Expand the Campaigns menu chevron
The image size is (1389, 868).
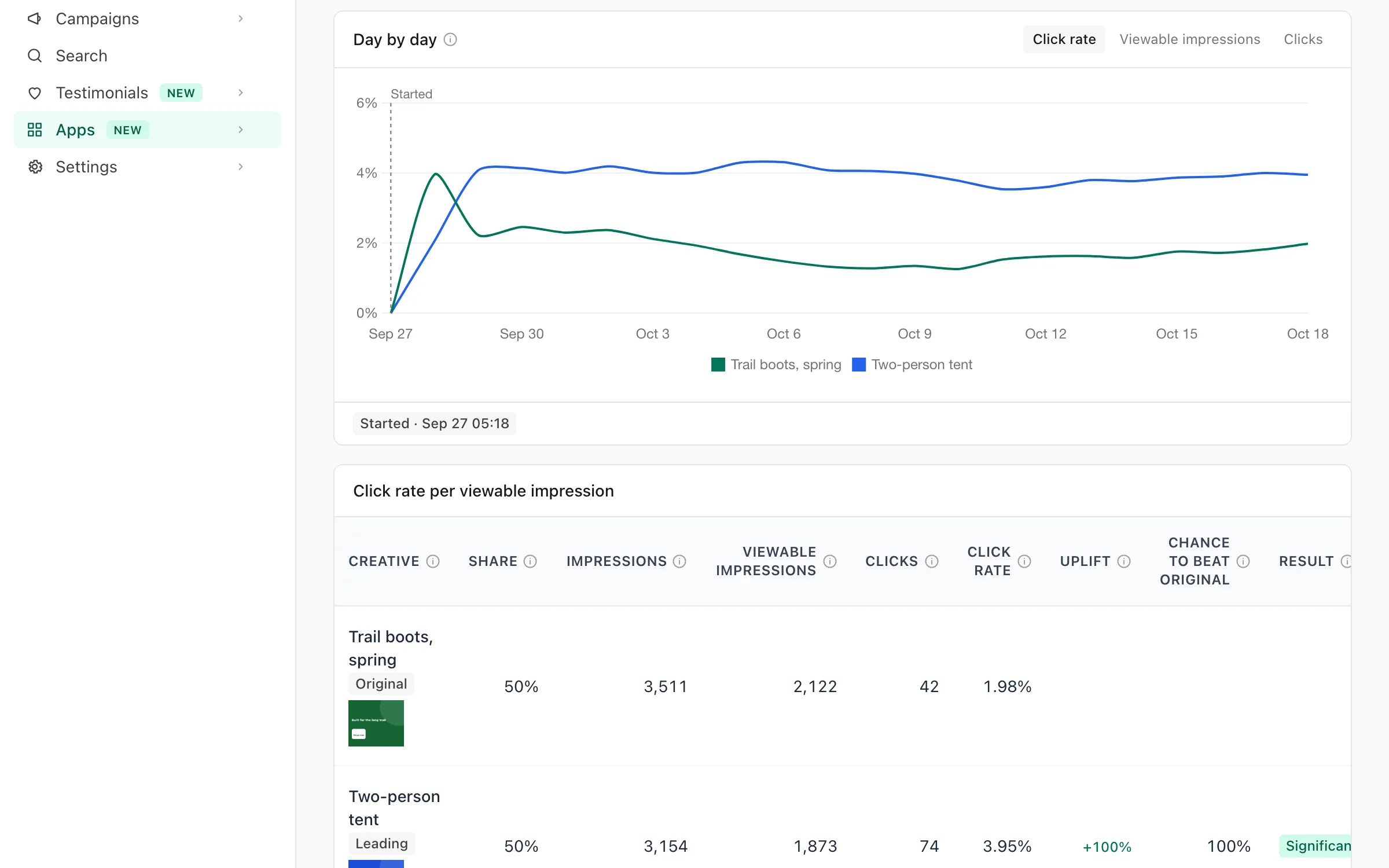coord(241,19)
